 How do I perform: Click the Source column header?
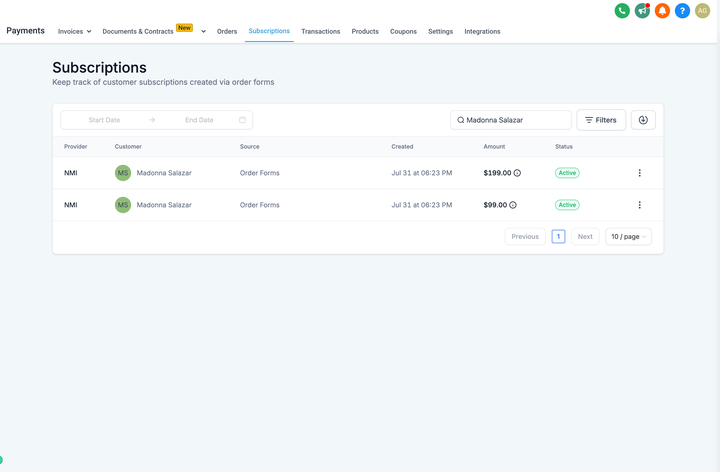click(249, 147)
